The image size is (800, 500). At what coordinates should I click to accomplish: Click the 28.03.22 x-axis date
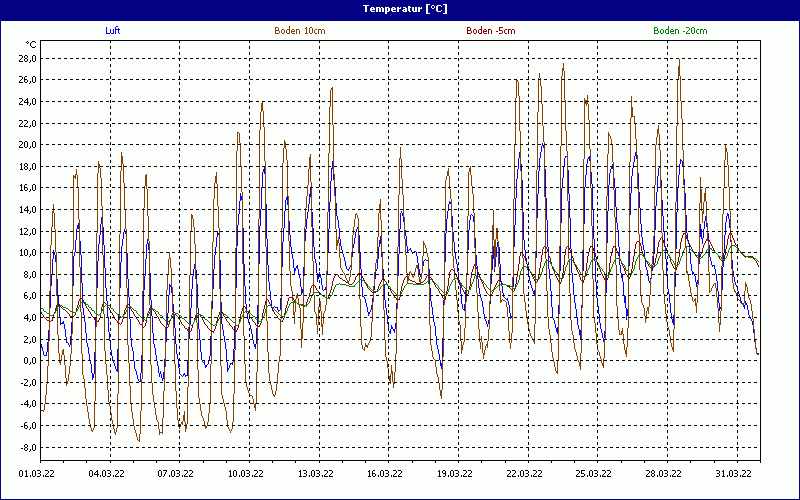[x=663, y=474]
